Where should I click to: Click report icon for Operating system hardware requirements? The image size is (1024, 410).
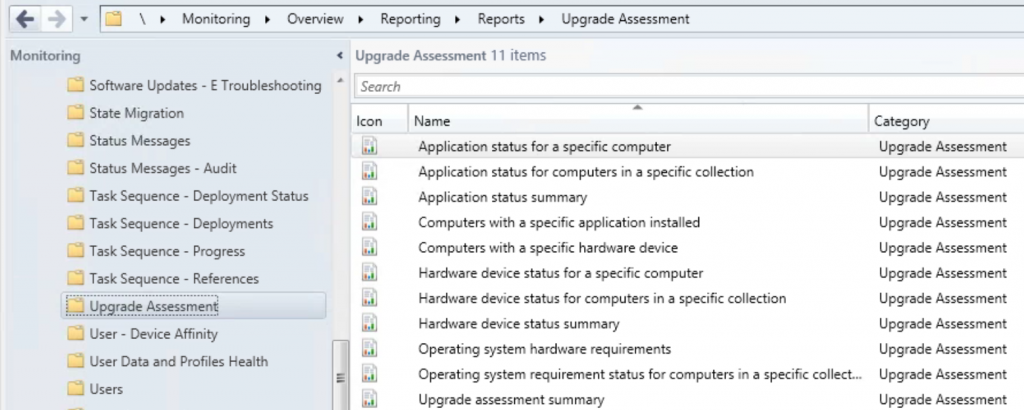[x=370, y=349]
